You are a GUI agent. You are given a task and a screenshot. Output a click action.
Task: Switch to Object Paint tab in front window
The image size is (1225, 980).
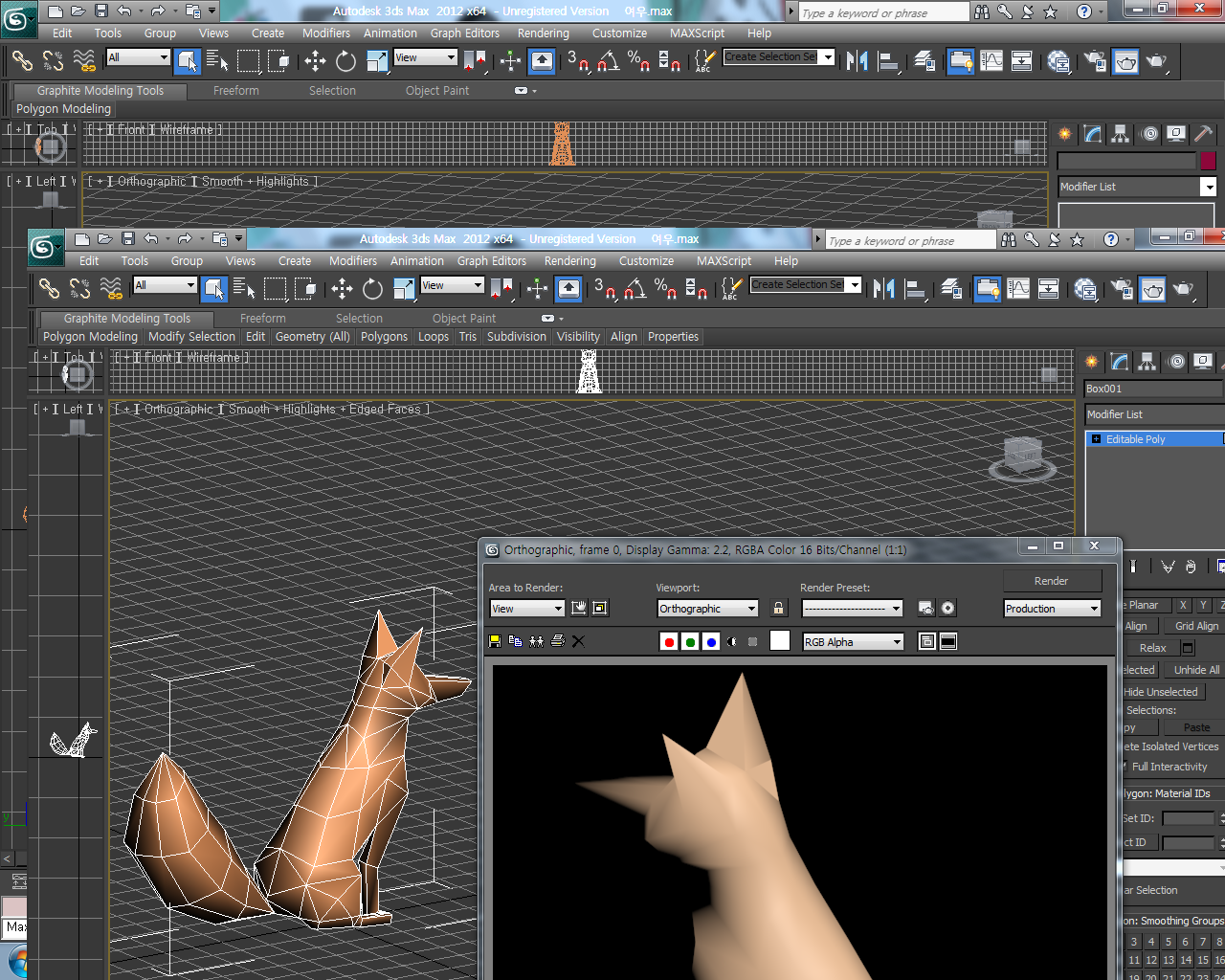[x=464, y=319]
